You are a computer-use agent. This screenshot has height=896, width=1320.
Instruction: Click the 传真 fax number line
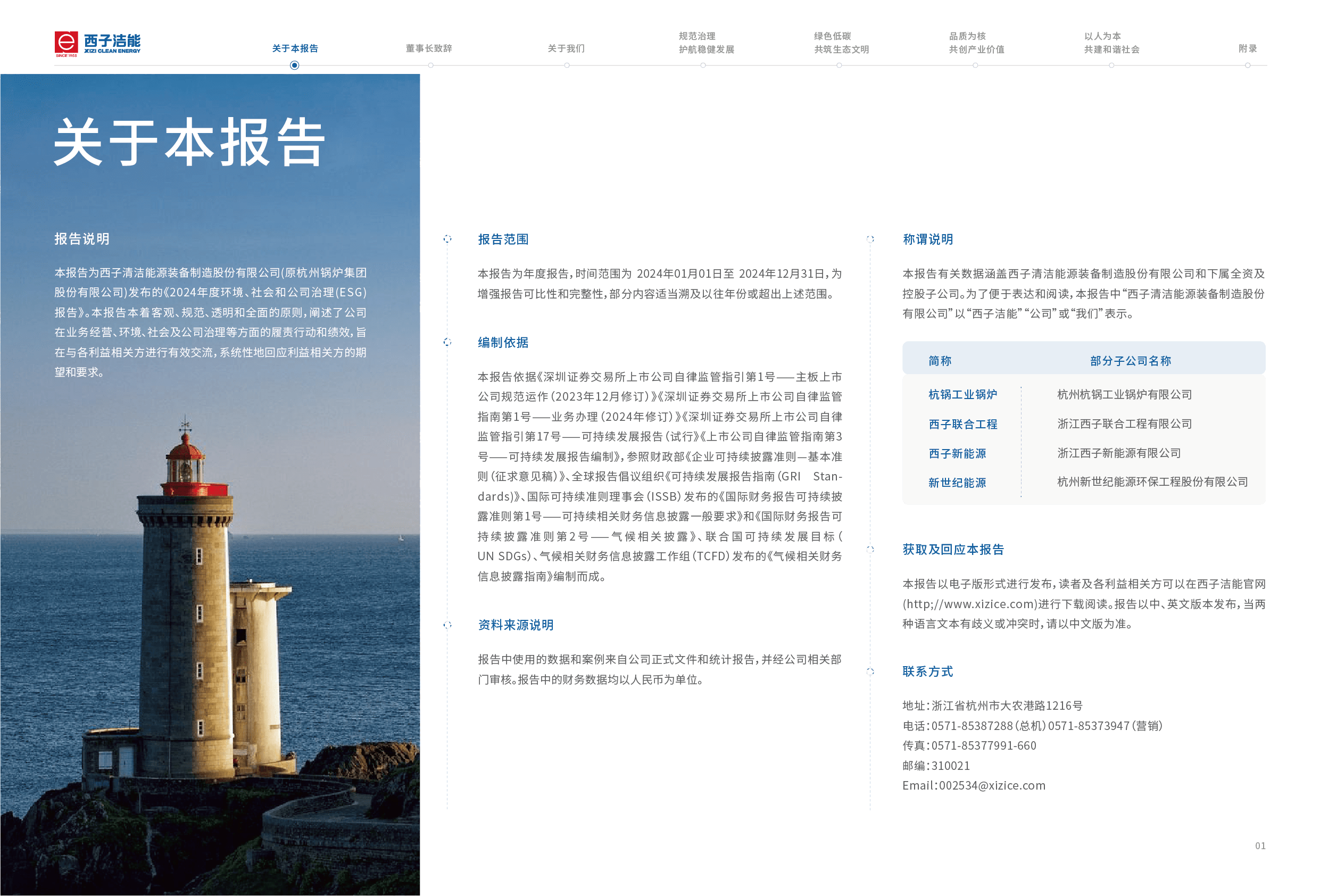969,745
